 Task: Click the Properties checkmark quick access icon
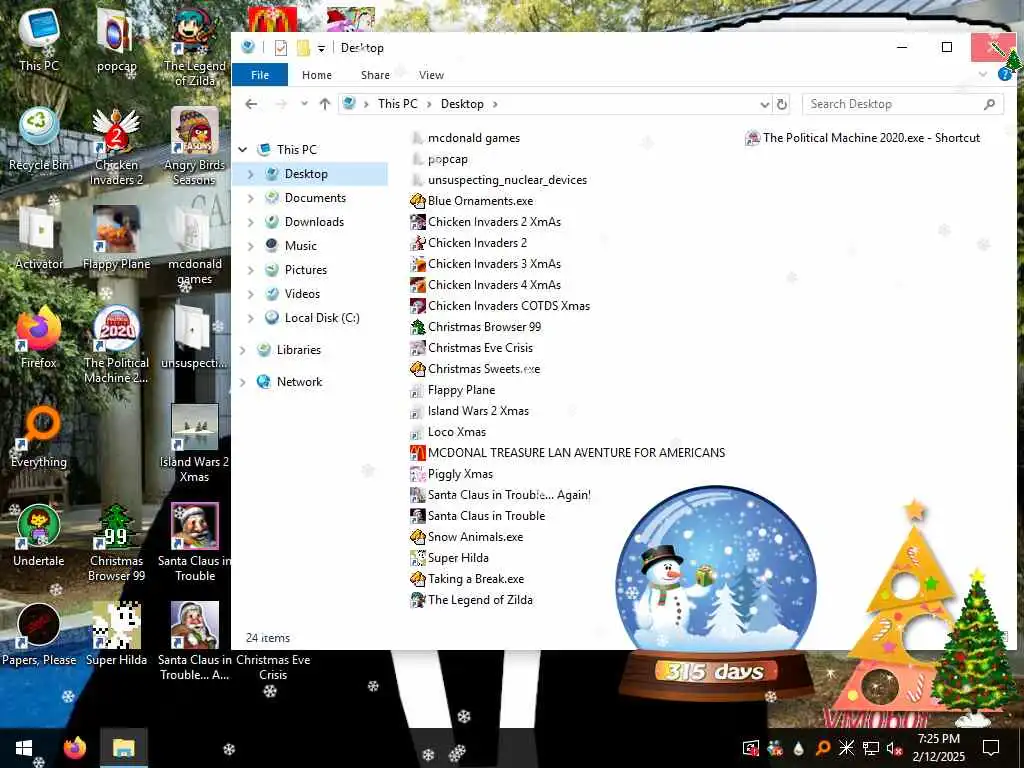click(x=281, y=48)
